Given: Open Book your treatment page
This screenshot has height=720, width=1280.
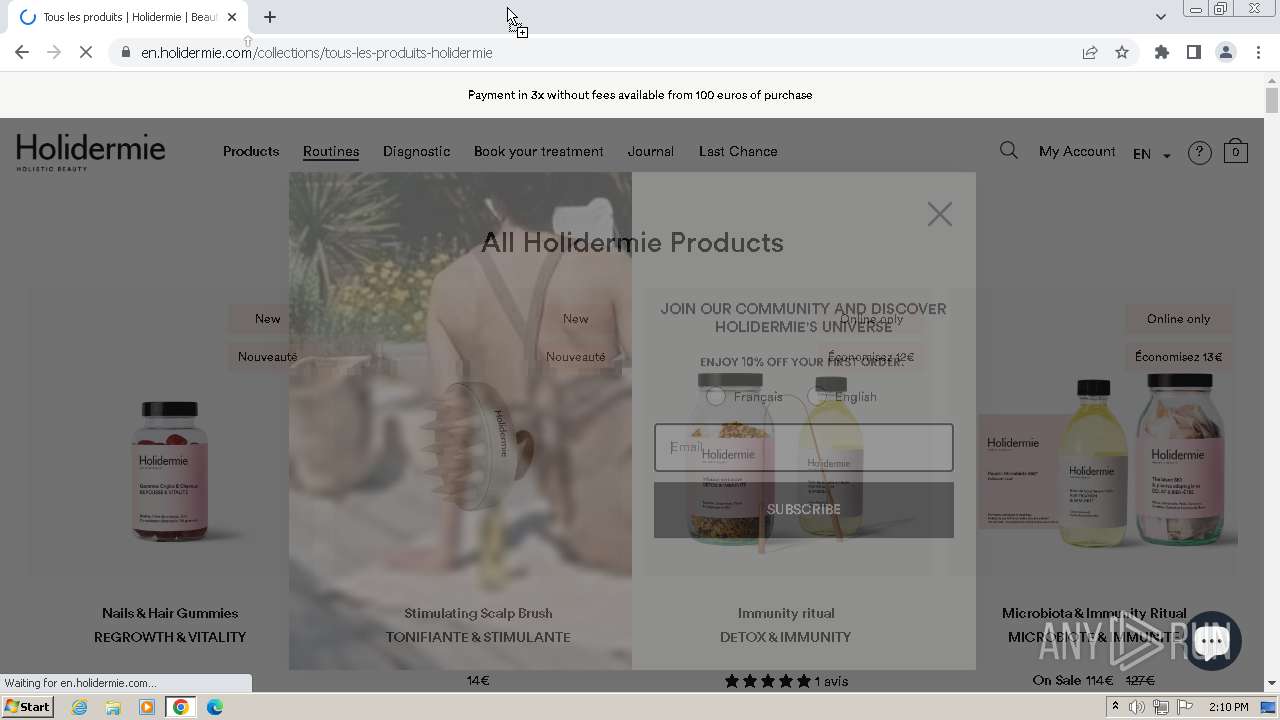Looking at the screenshot, I should (539, 151).
